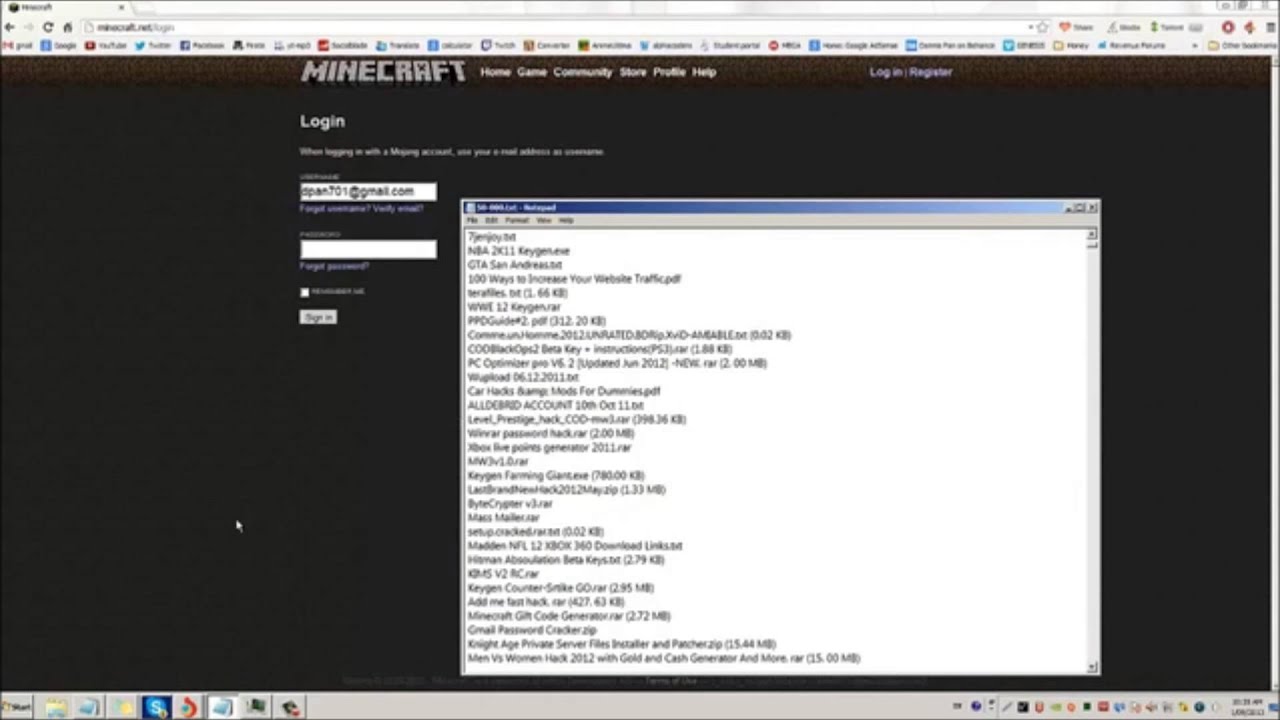Open the SocialBlade bookmark
The image size is (1280, 720).
click(343, 45)
